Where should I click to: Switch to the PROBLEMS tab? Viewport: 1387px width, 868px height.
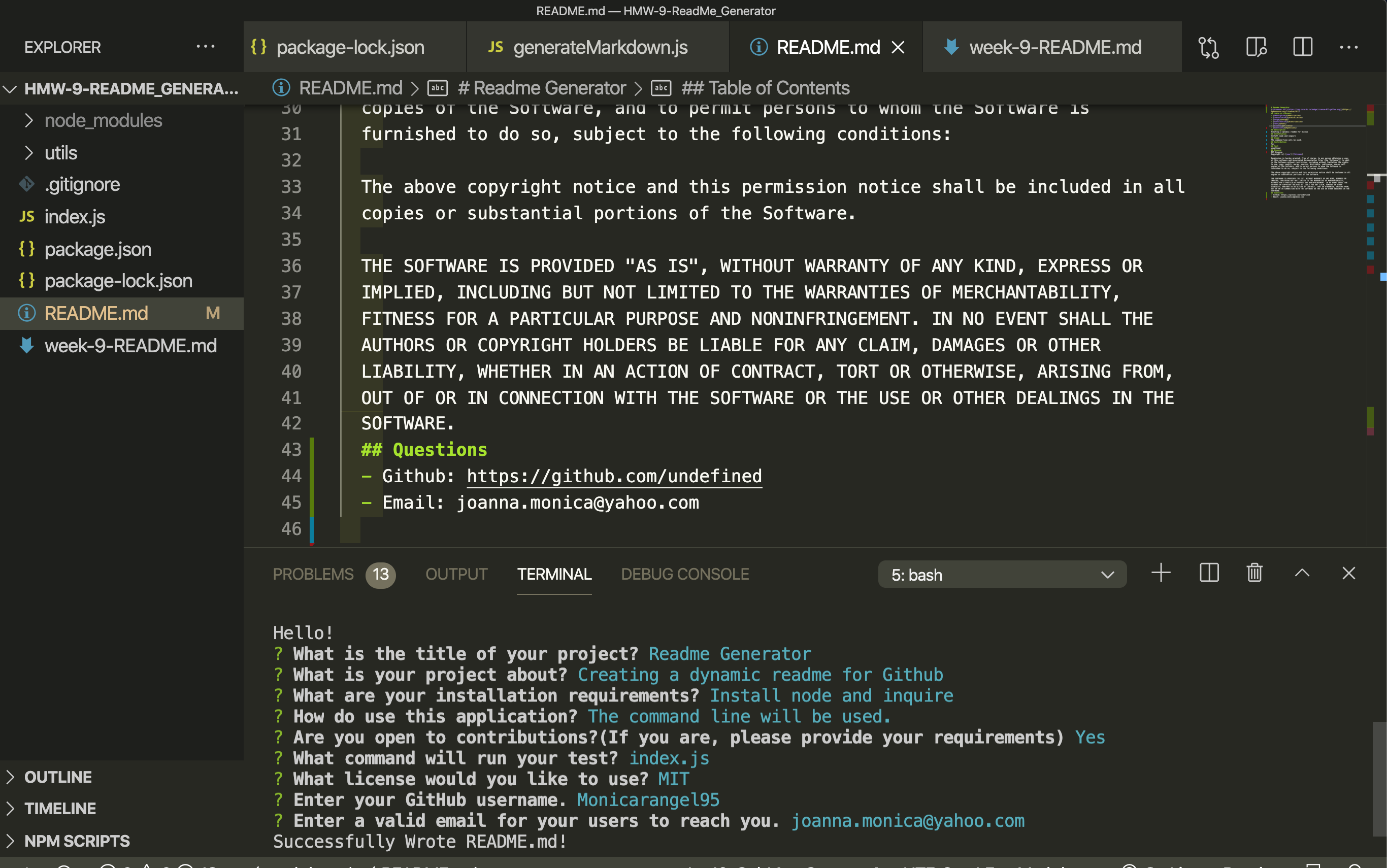point(313,574)
